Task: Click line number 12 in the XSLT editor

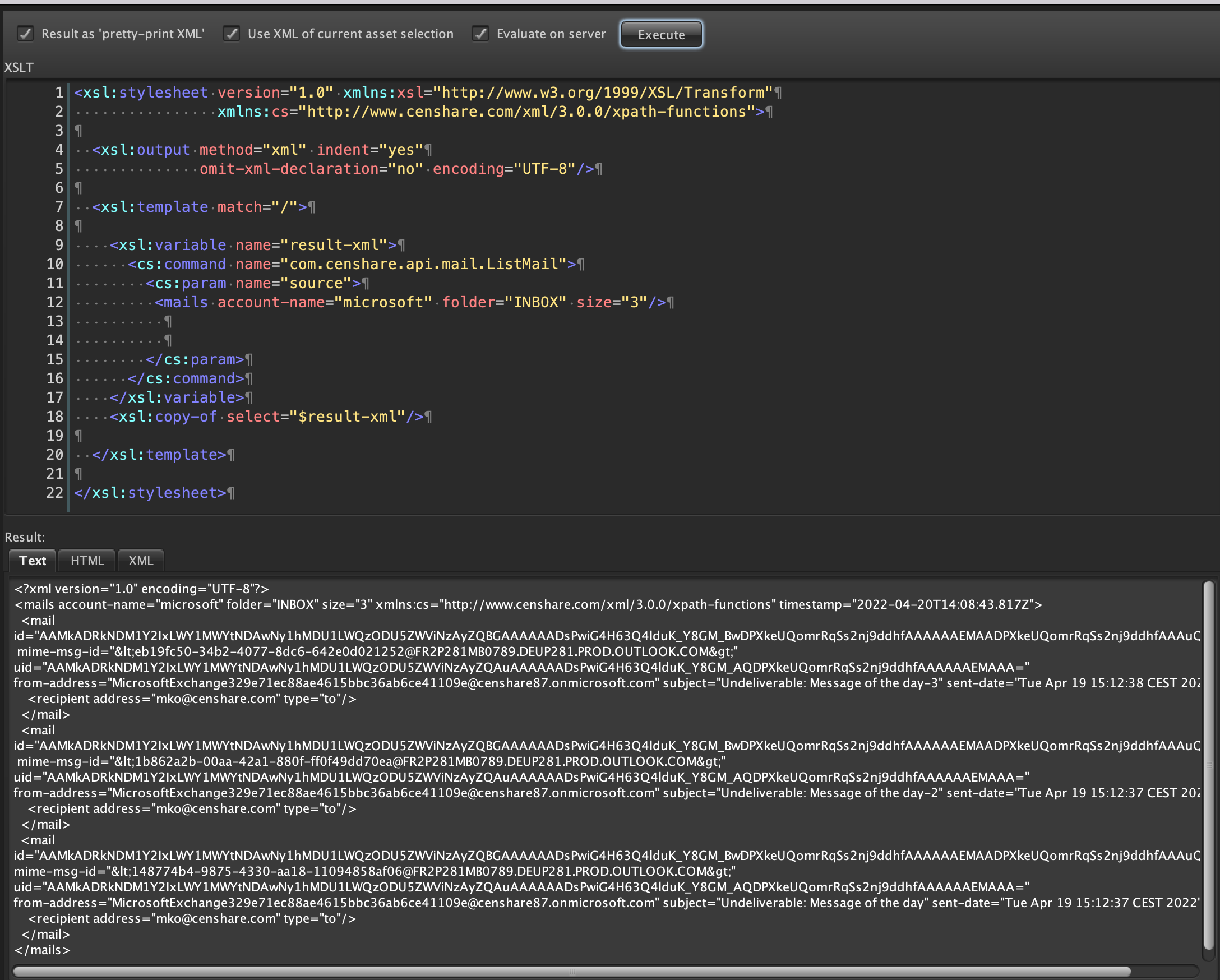Action: click(54, 302)
